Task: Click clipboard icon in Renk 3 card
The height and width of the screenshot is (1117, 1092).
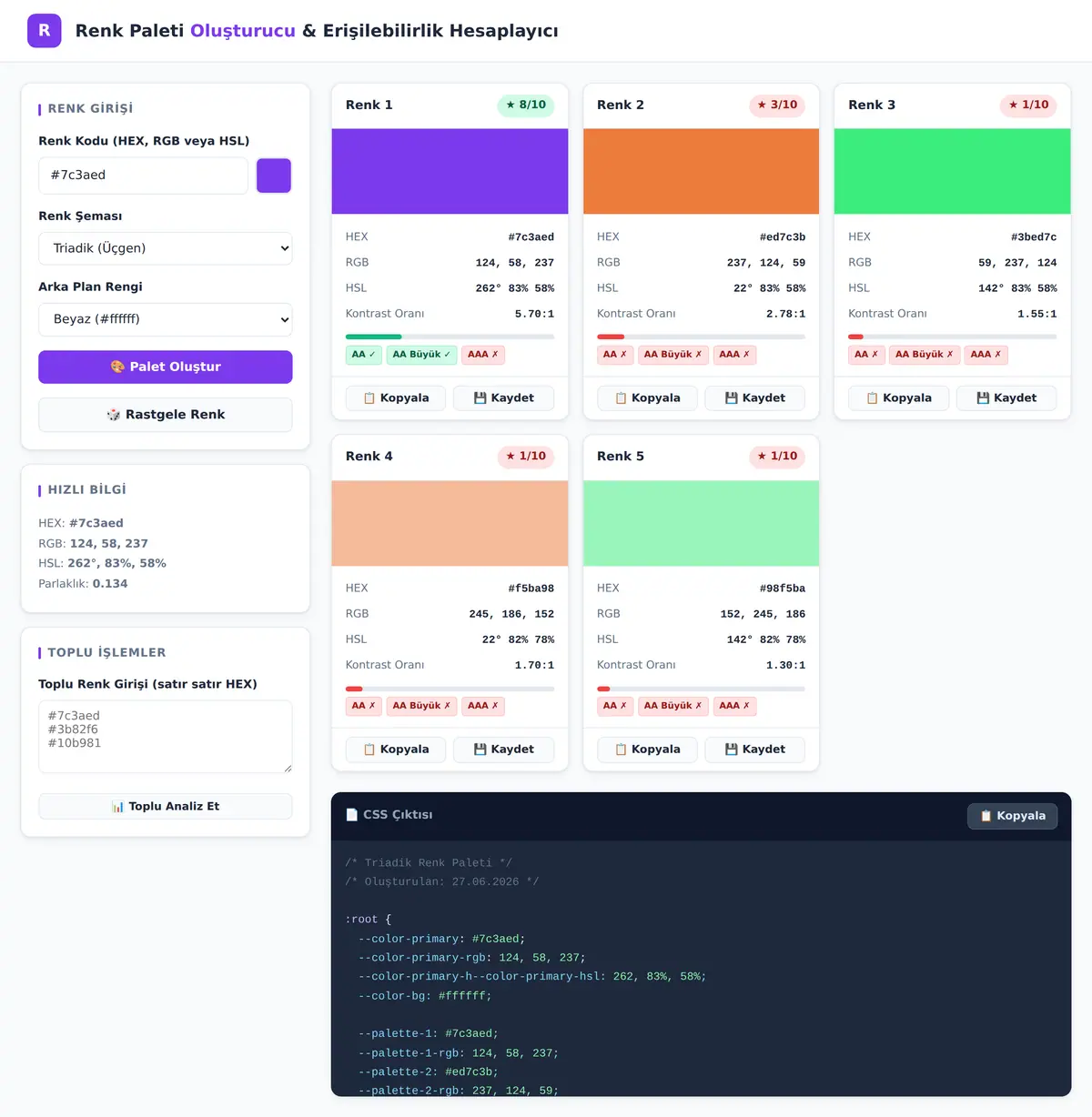Action: point(872,398)
